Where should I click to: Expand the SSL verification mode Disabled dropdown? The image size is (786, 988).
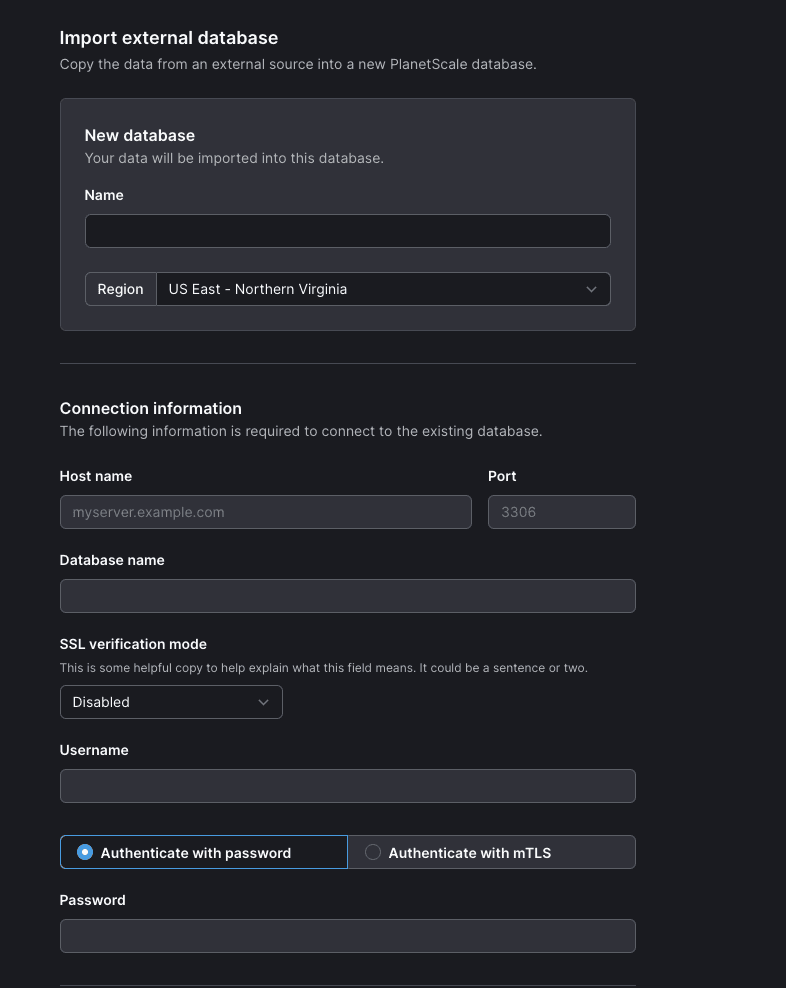(171, 702)
